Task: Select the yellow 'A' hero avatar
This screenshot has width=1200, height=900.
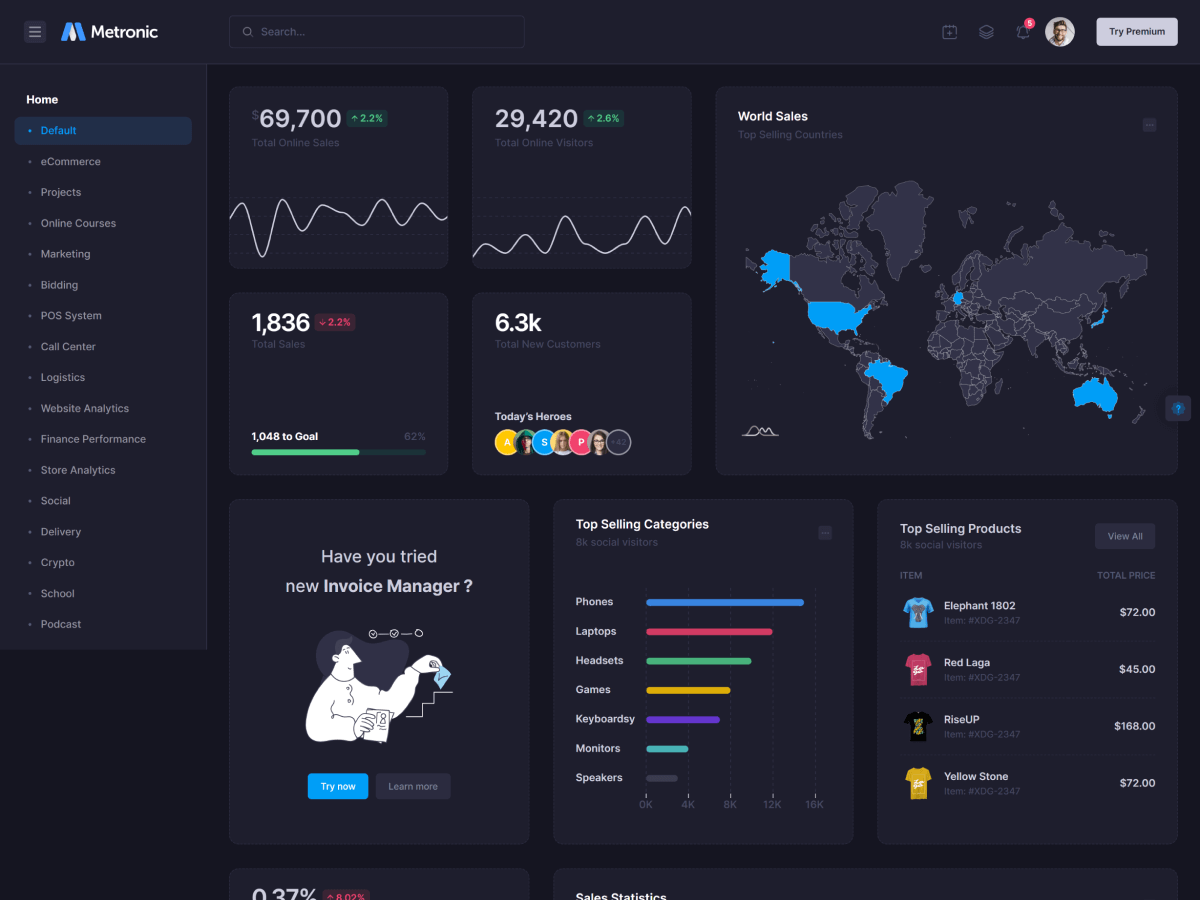Action: tap(507, 442)
